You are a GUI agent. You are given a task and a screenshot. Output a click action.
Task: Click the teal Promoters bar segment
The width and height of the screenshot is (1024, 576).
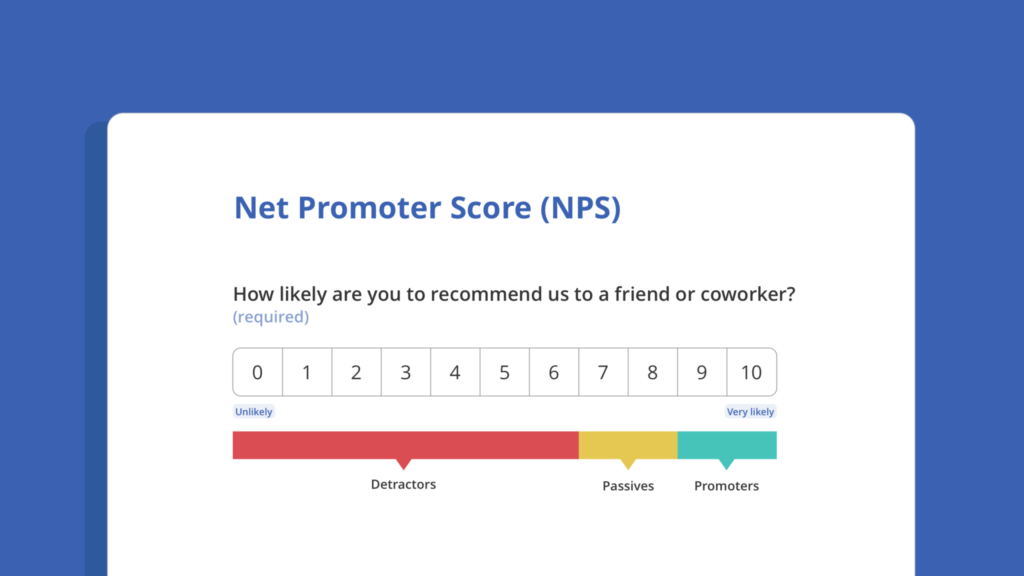(727, 445)
